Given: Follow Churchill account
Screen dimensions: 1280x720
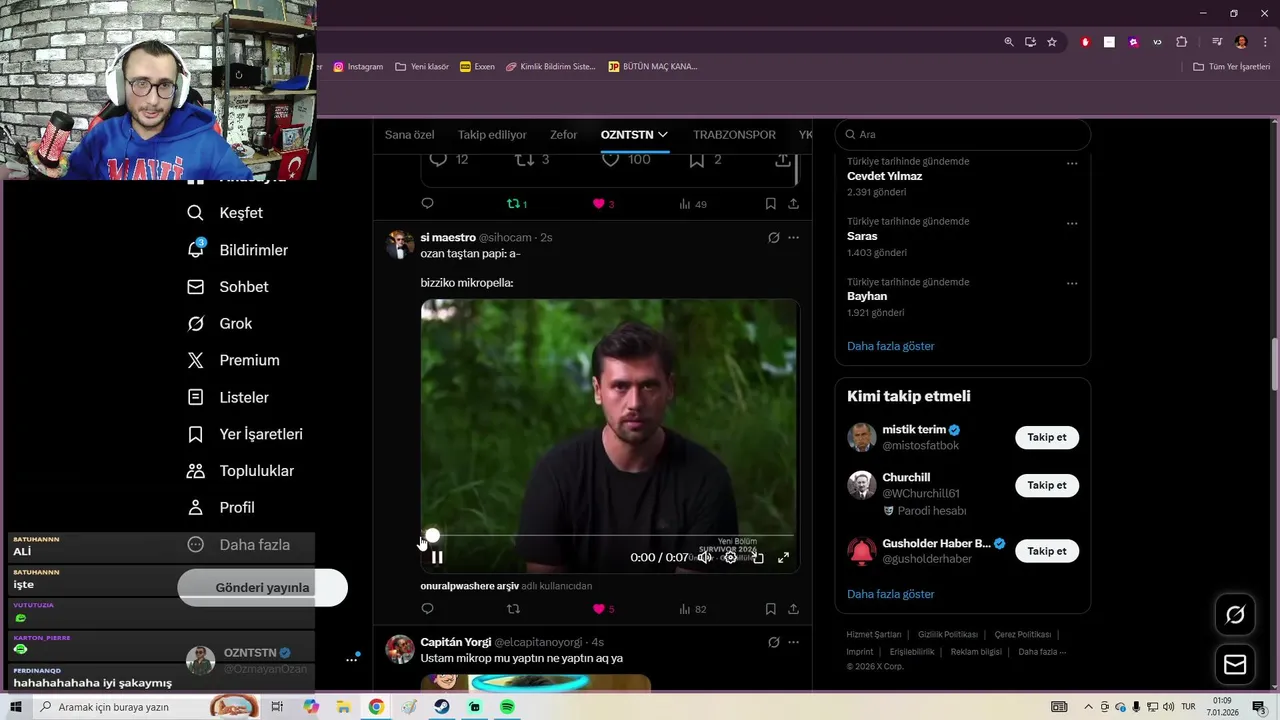Looking at the screenshot, I should [x=1047, y=485].
